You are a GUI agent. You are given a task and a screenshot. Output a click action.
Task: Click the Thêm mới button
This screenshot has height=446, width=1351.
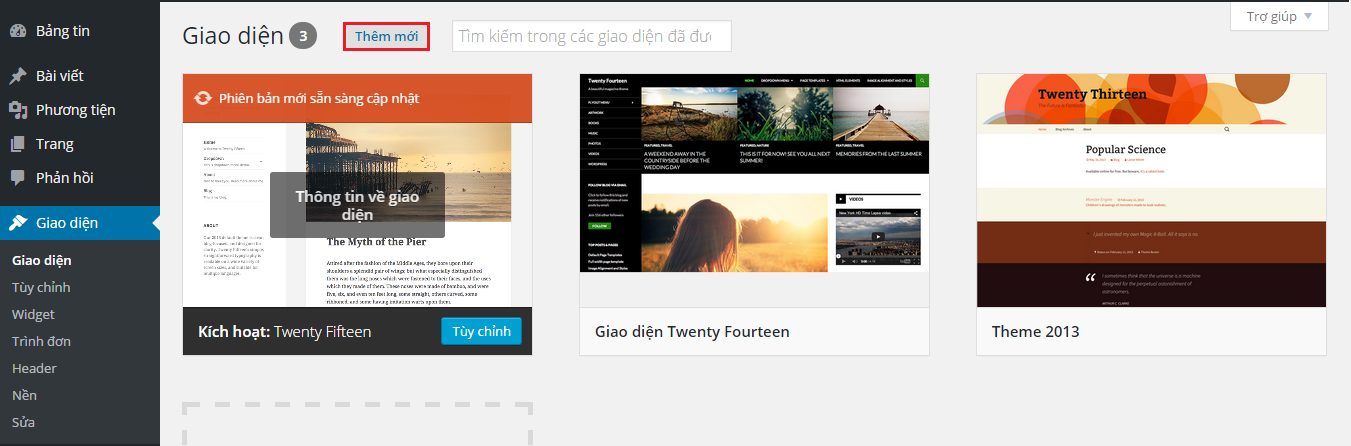point(386,36)
